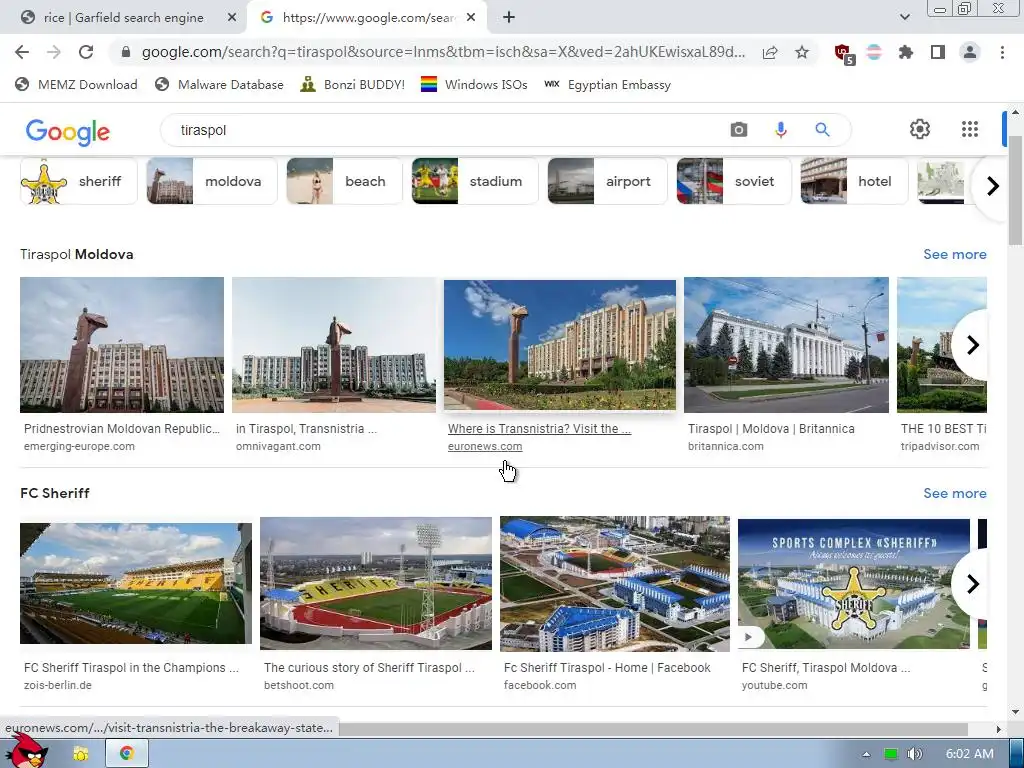Screen dimensions: 1024x768
Task: Open the Extensions puzzle piece menu
Action: (906, 52)
